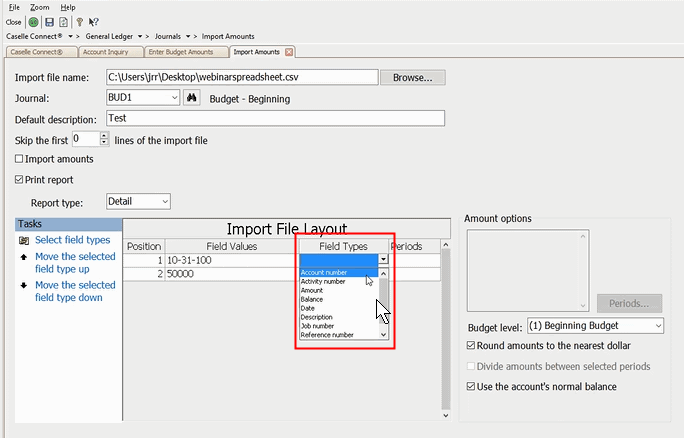Expand the Report type Detail dropdown

tap(163, 202)
